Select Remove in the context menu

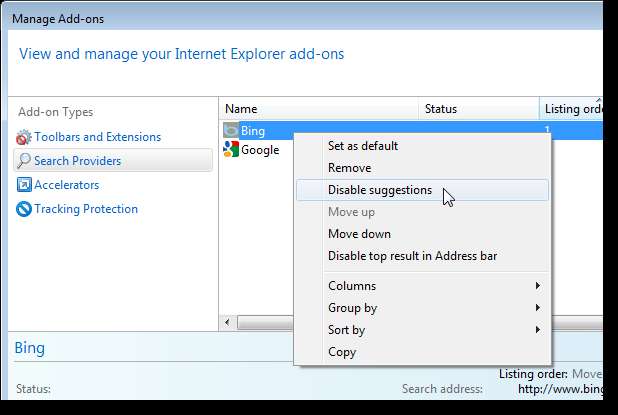tap(349, 168)
